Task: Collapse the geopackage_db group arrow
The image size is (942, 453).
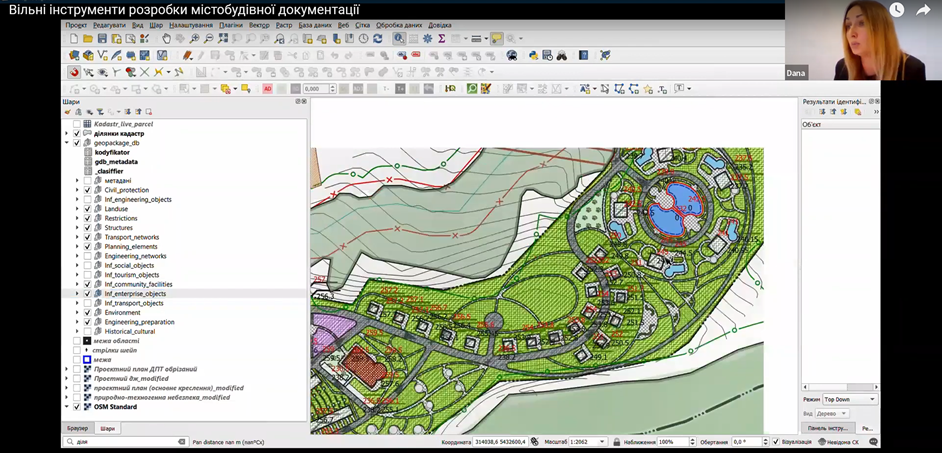Action: [66, 143]
